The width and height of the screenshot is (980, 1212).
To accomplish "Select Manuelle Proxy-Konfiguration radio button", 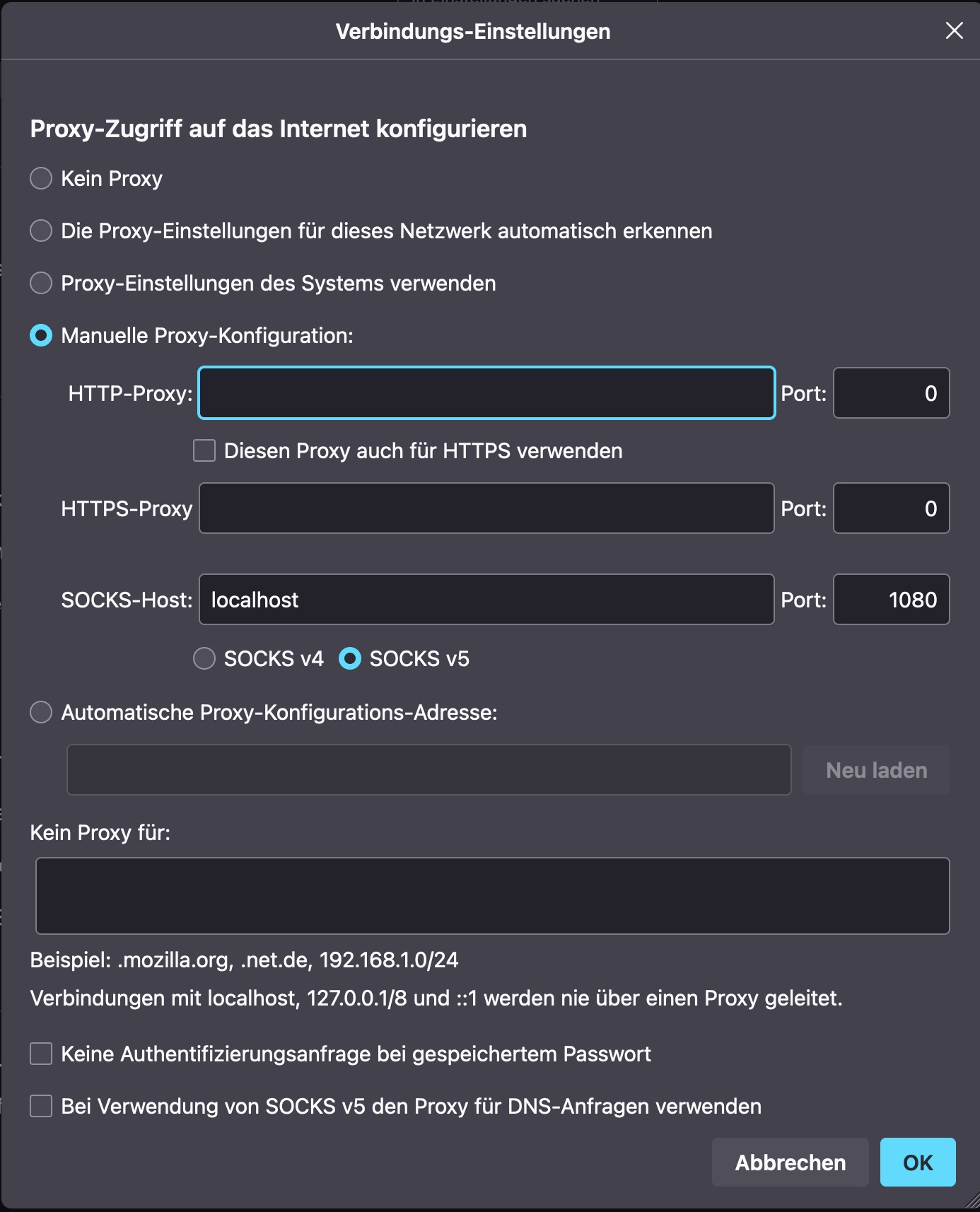I will (x=41, y=335).
